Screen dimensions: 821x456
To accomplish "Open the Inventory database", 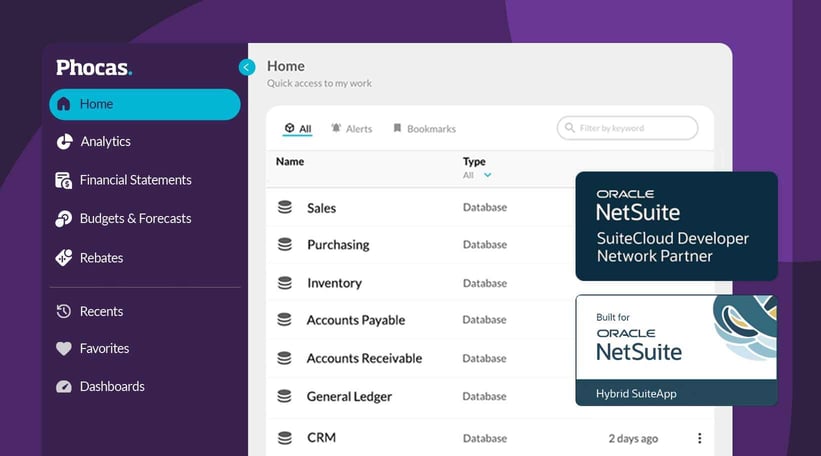I will point(335,283).
